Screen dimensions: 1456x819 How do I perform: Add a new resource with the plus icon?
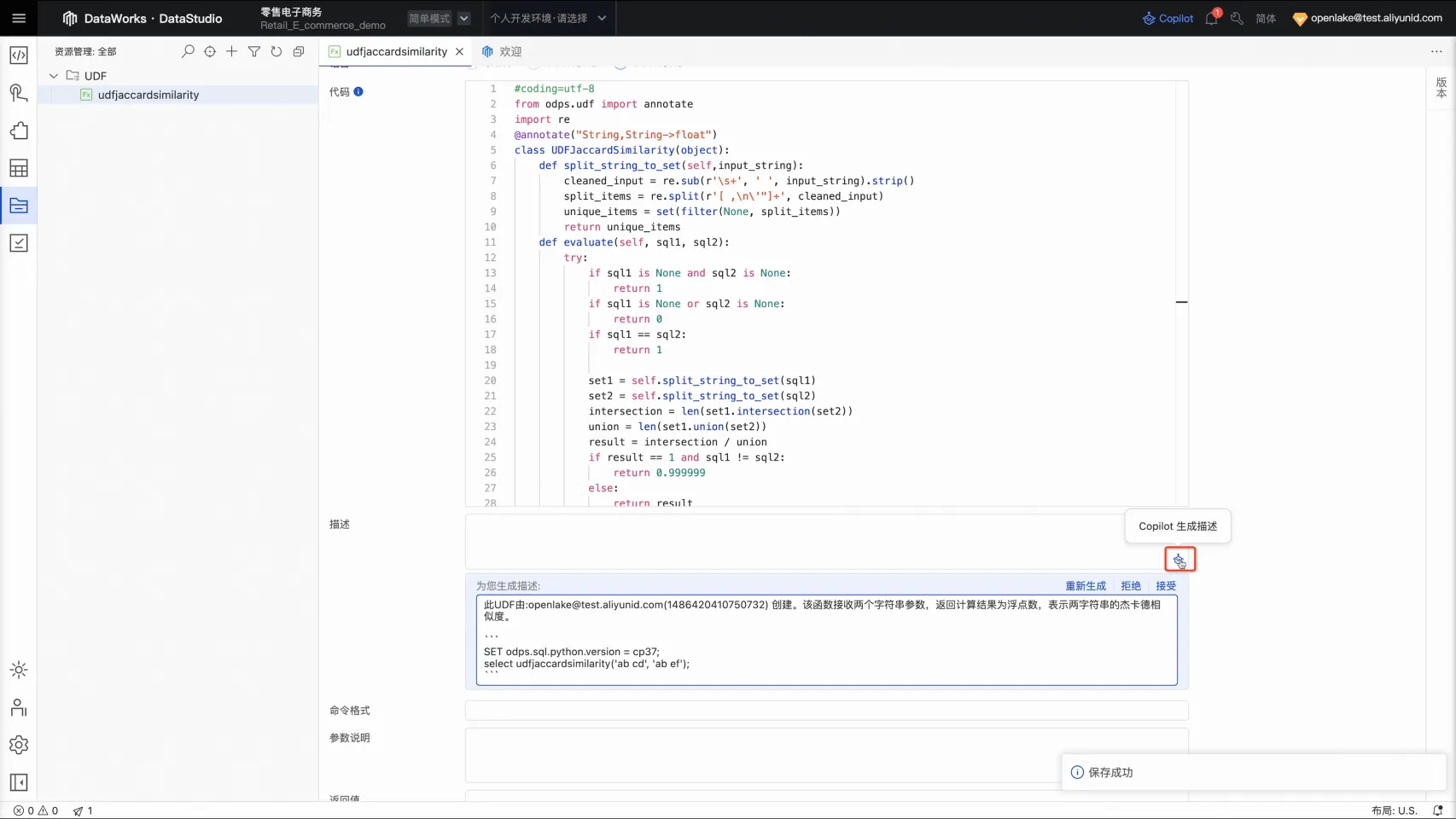232,51
